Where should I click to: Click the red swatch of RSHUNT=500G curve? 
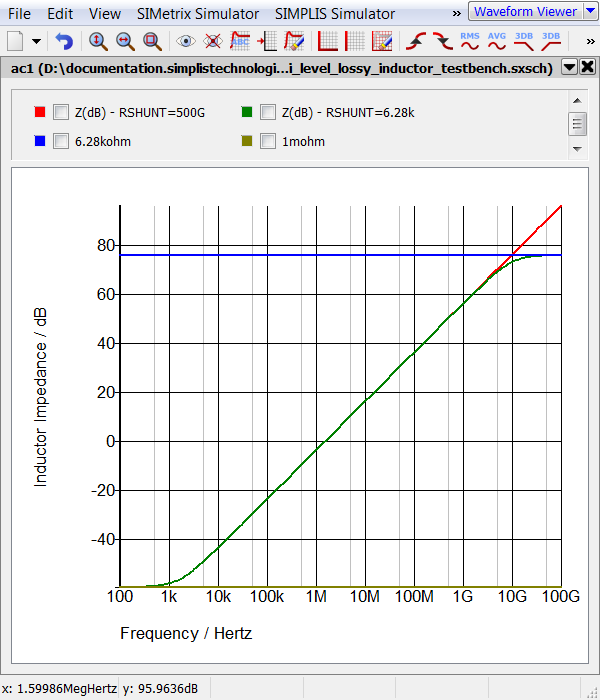[40, 112]
